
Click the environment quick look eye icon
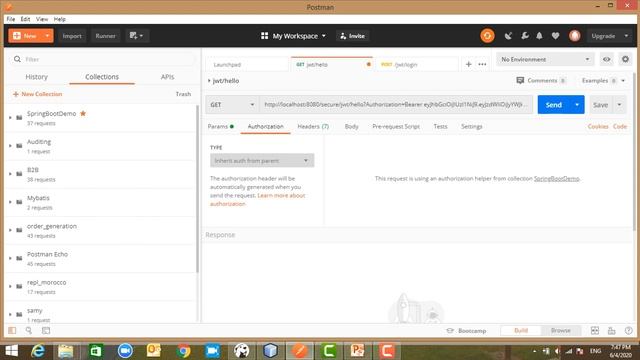pyautogui.click(x=607, y=60)
